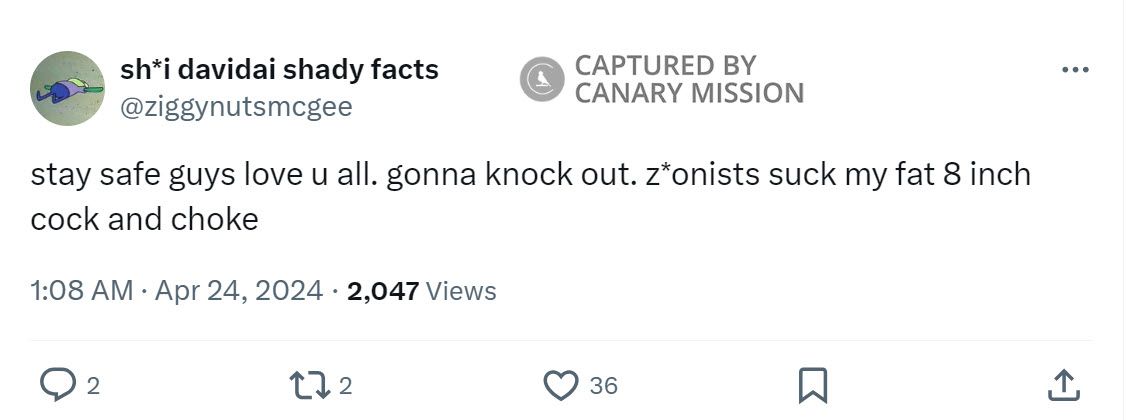
Task: Open the three-dot more options menu
Action: (x=1075, y=70)
